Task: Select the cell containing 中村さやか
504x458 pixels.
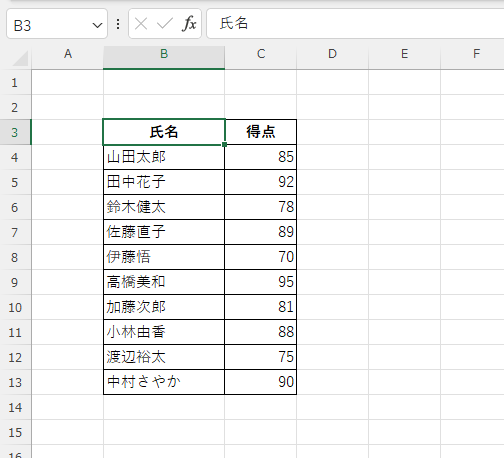Action: 164,382
